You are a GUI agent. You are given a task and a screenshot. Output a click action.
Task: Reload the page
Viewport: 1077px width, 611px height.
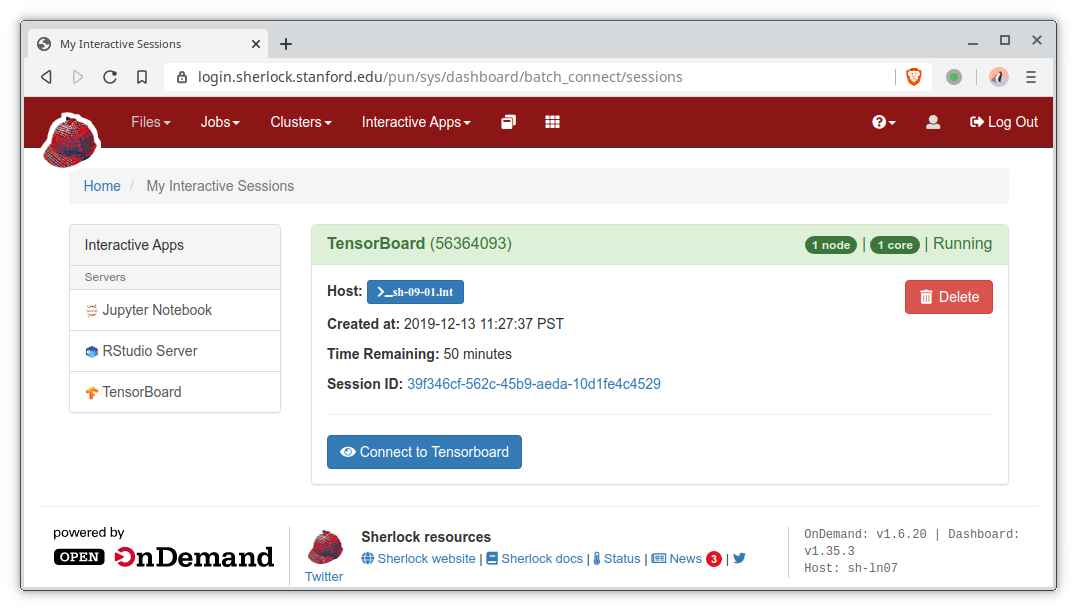pyautogui.click(x=110, y=77)
